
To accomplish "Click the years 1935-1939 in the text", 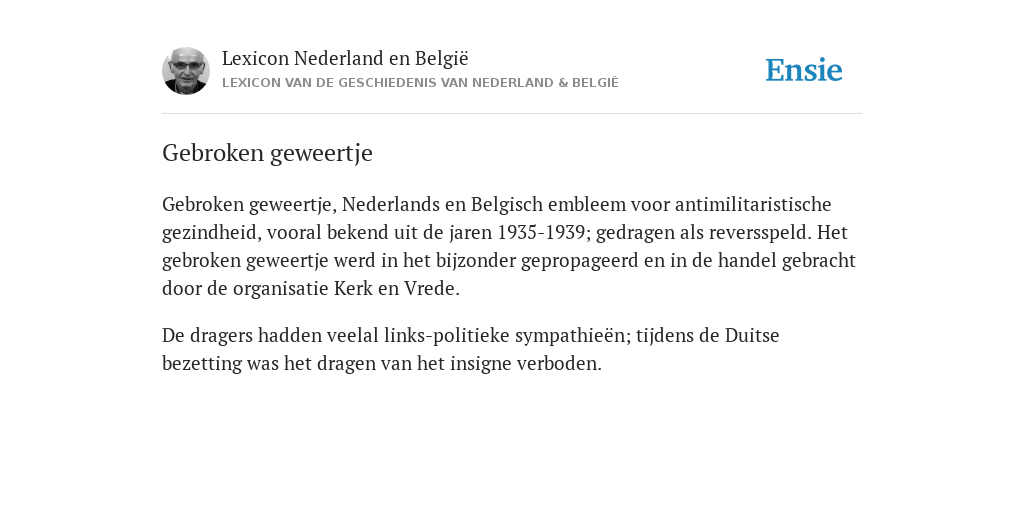I will coord(541,232).
